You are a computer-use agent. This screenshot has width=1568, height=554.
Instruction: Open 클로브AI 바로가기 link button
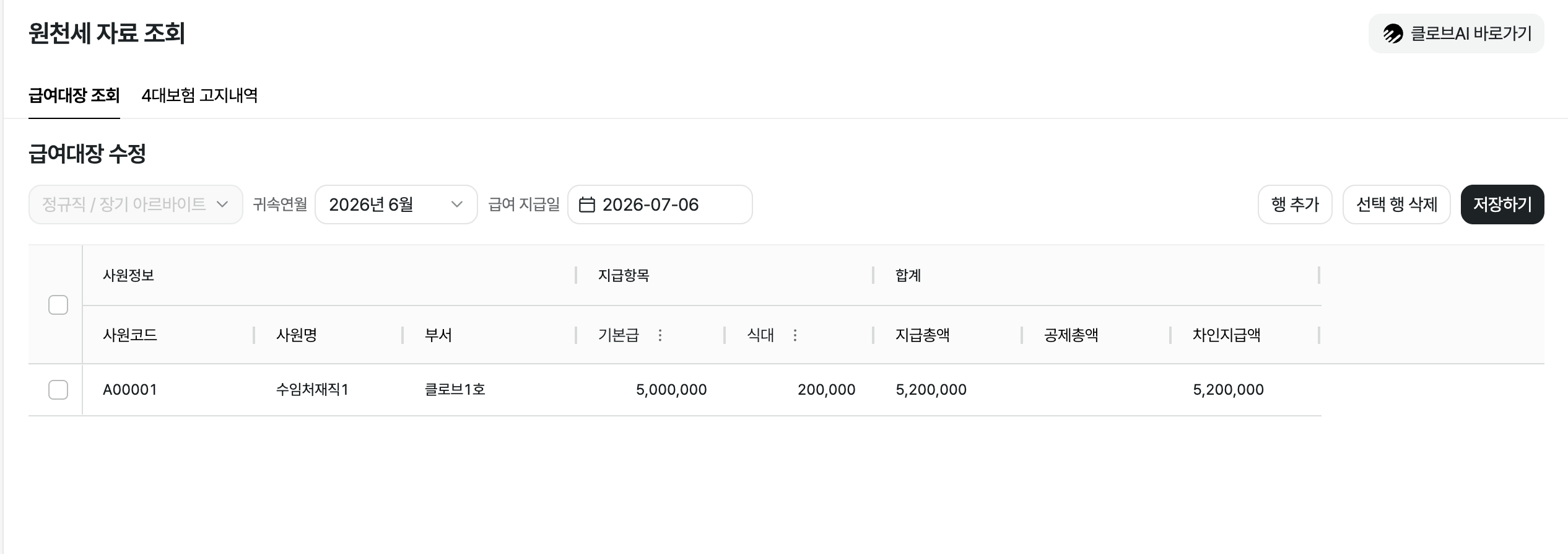[1457, 33]
